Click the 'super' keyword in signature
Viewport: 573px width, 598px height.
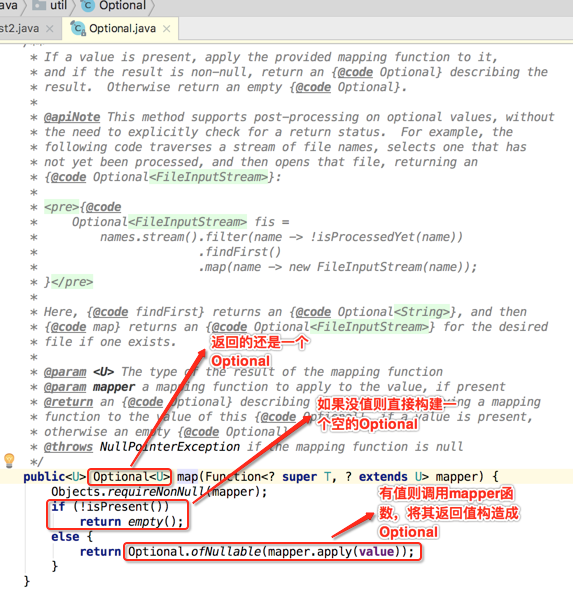coord(299,476)
